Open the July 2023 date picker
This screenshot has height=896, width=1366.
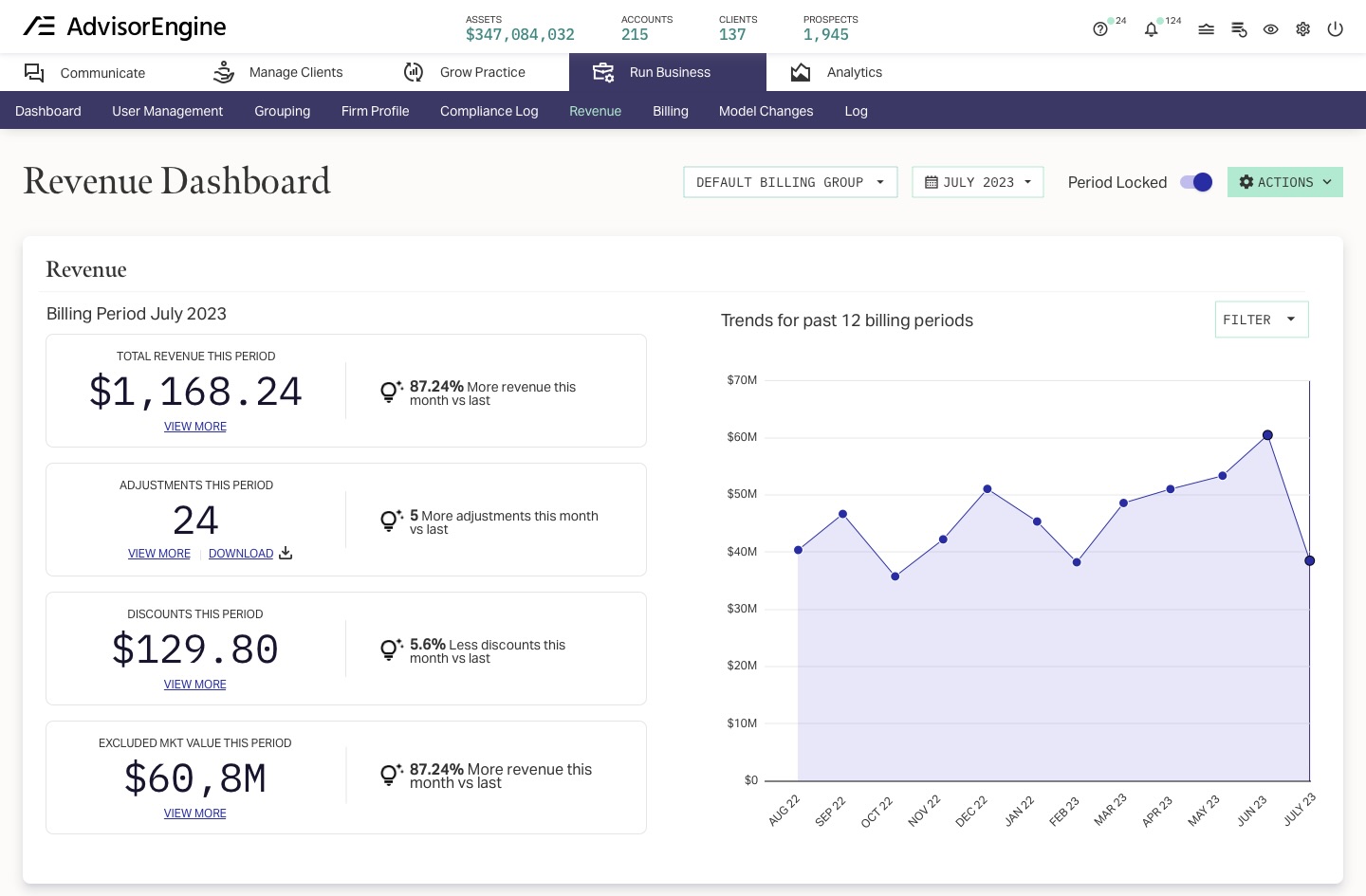977,182
